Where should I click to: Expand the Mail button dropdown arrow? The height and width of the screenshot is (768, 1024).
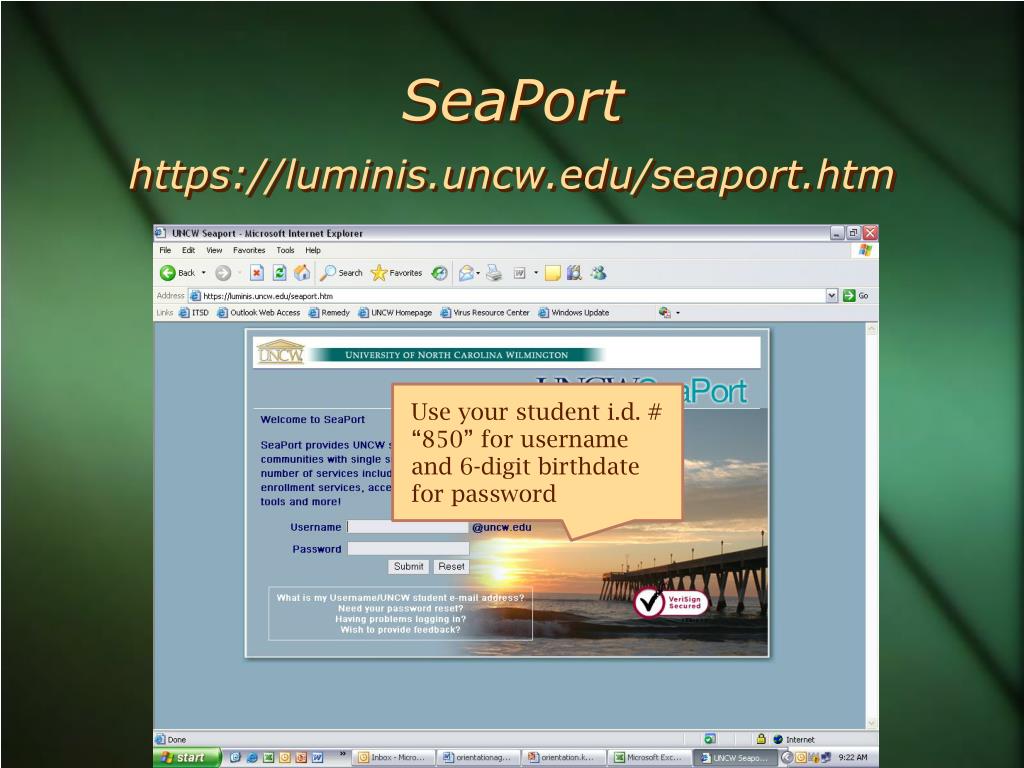(x=479, y=273)
